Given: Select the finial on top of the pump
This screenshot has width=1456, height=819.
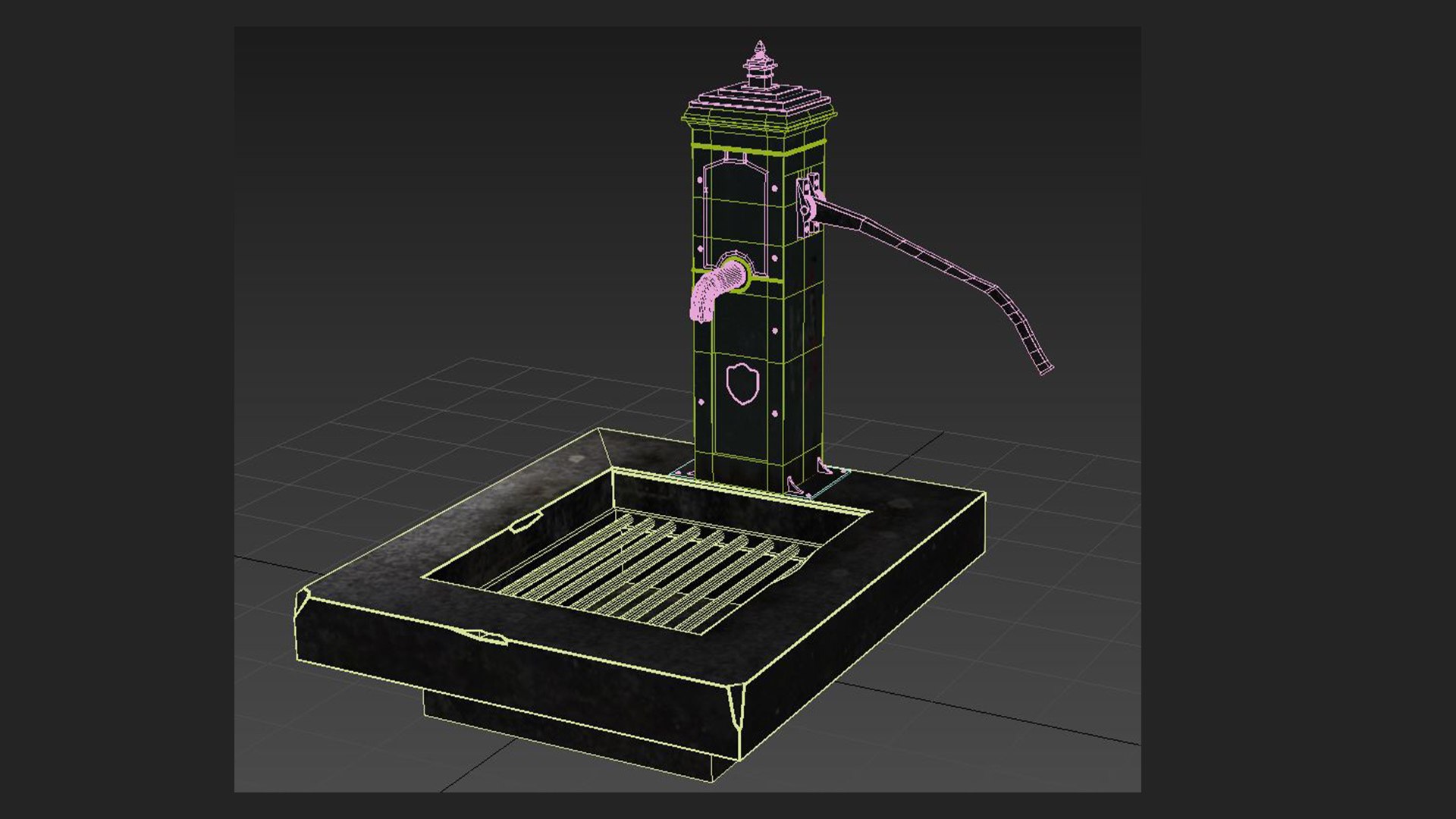Looking at the screenshot, I should click(760, 65).
